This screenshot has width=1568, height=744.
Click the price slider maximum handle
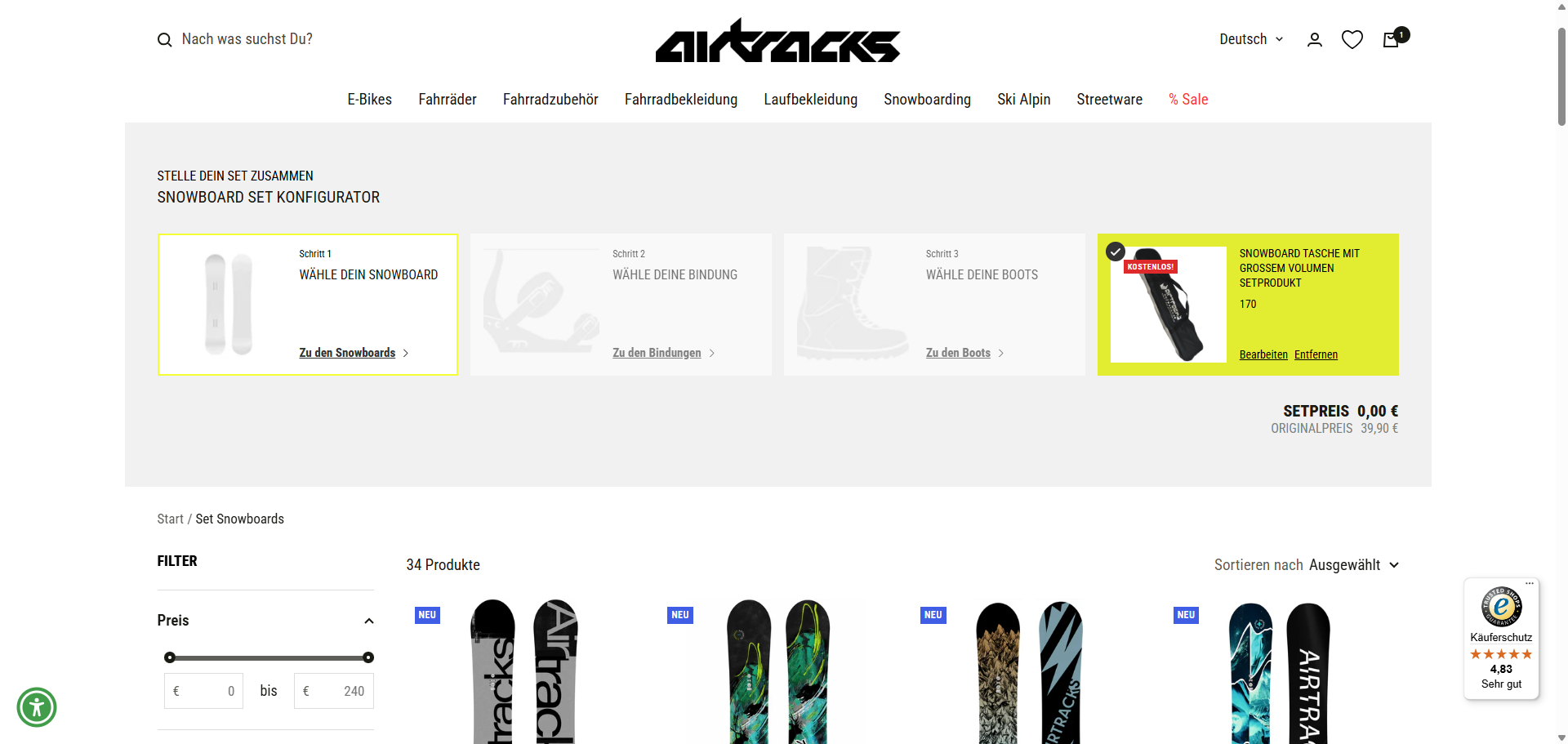[368, 657]
